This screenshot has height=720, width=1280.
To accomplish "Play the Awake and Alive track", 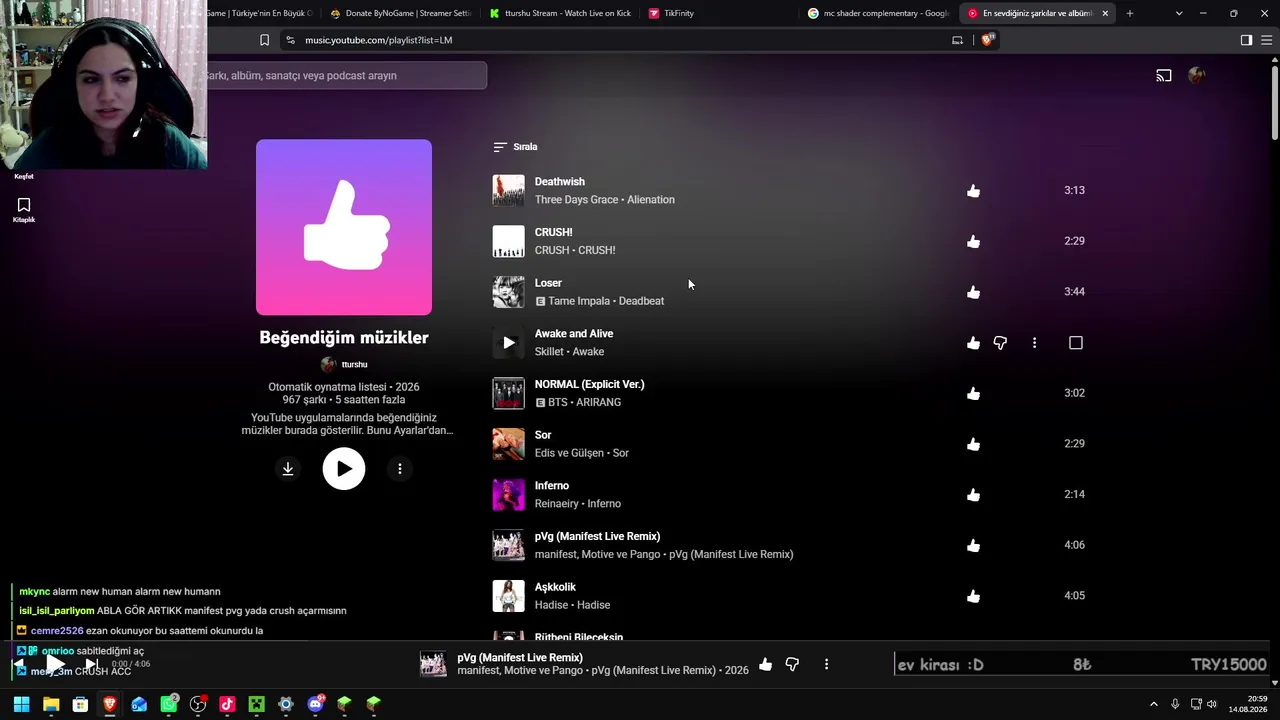I will [508, 343].
